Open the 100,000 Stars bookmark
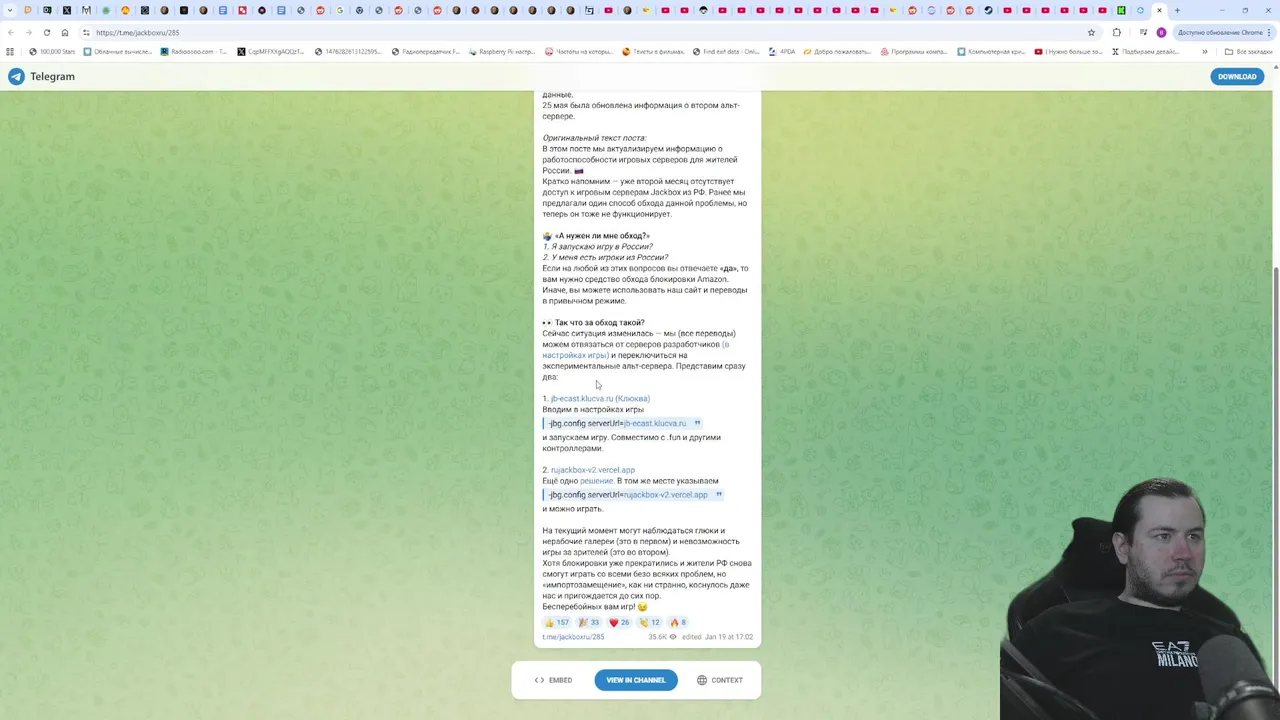The height and width of the screenshot is (720, 1280). pos(52,51)
